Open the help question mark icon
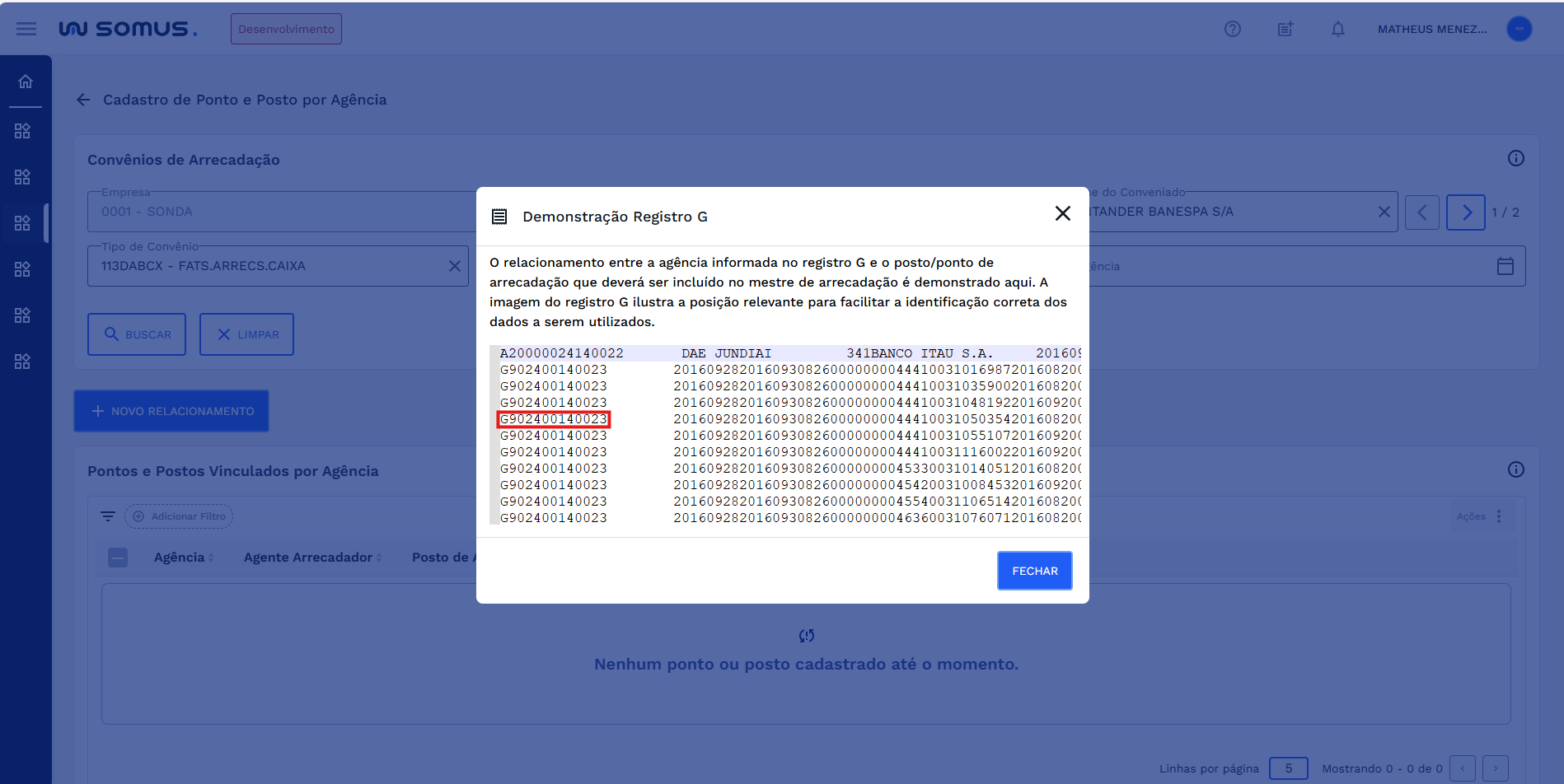This screenshot has height=784, width=1564. pyautogui.click(x=1232, y=29)
